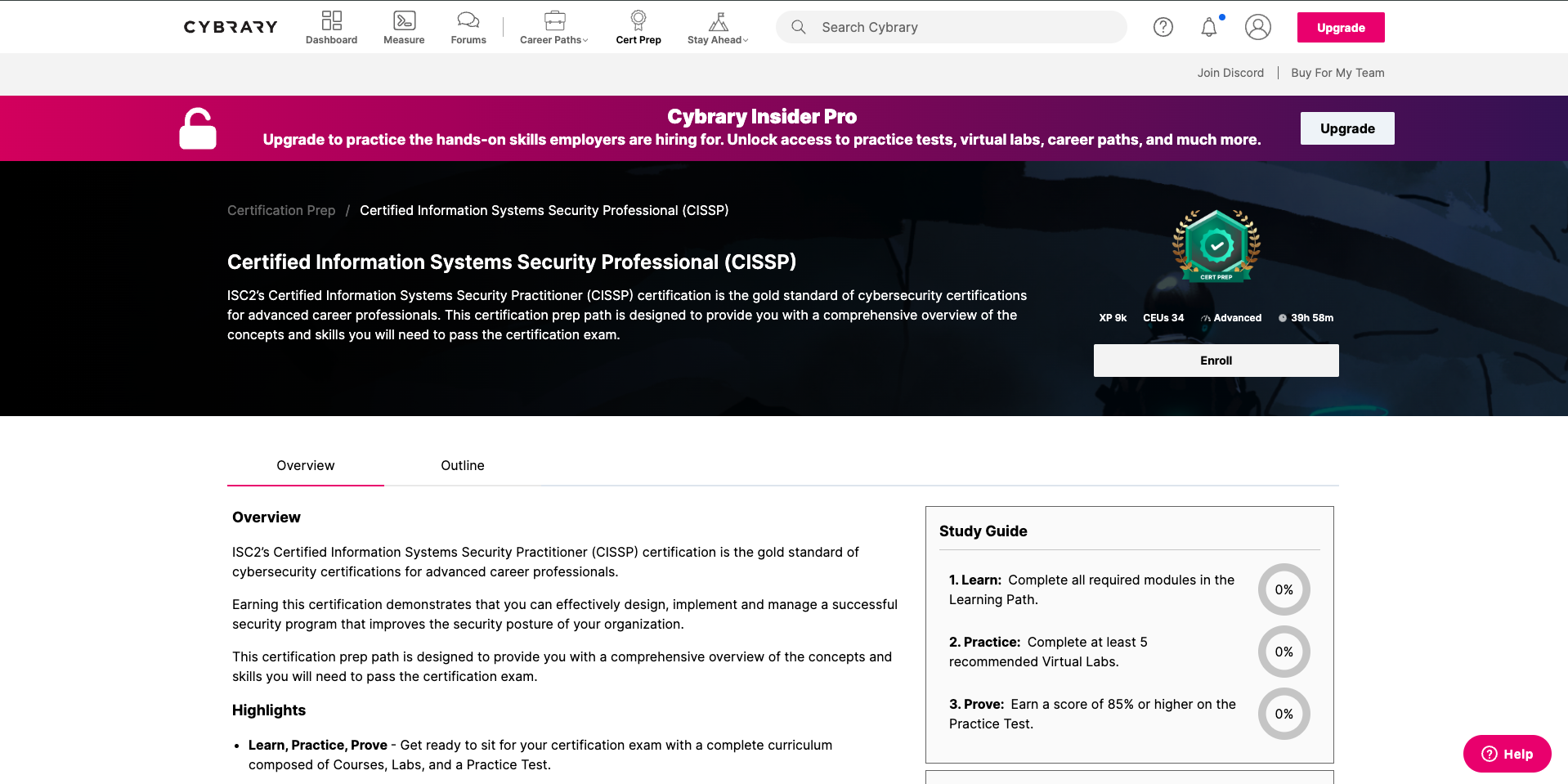Expand the Career Paths dropdown chevron

[585, 41]
